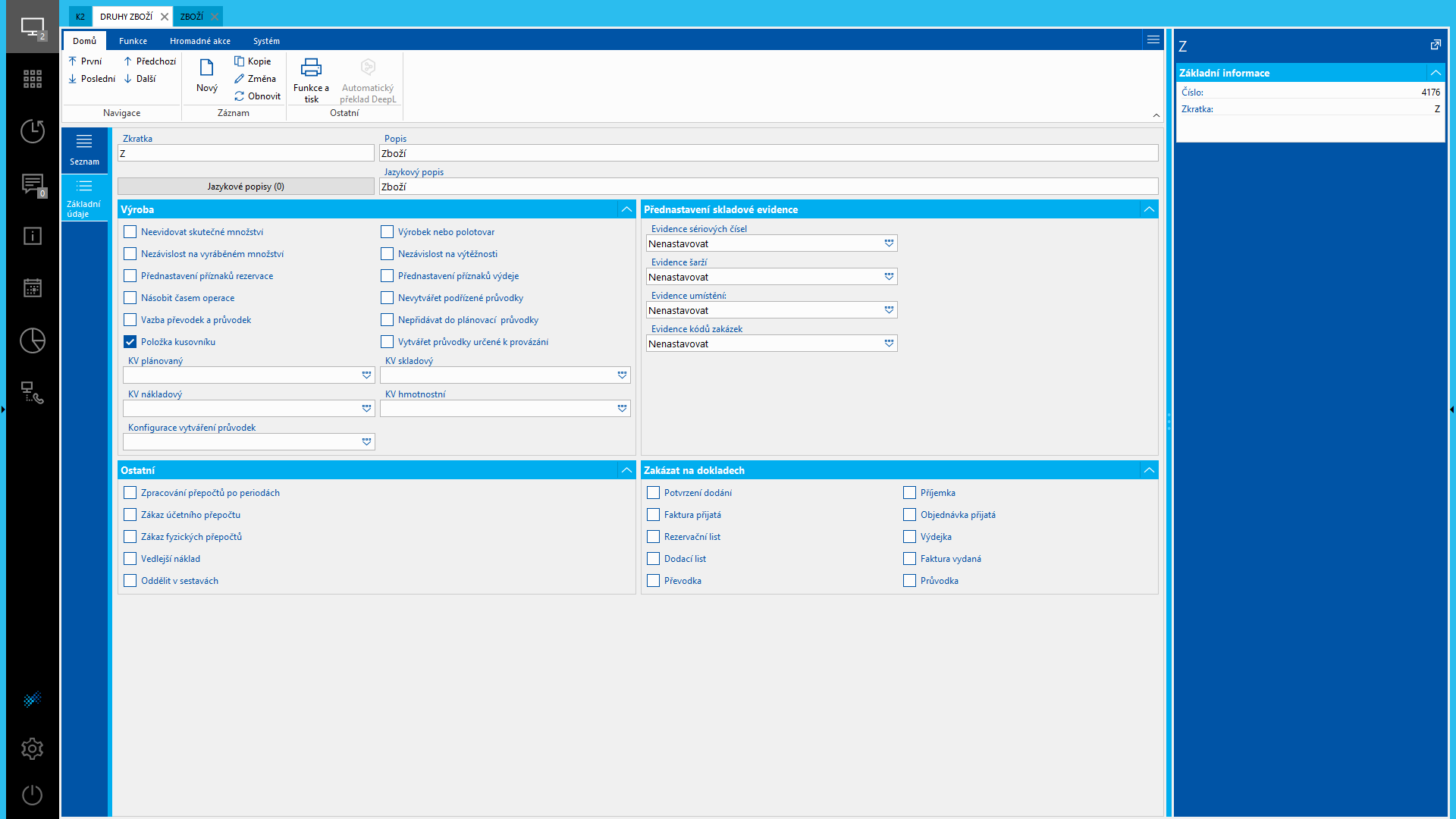The height and width of the screenshot is (819, 1456).
Task: Open Funkce a tisk printer icon
Action: coord(311,68)
